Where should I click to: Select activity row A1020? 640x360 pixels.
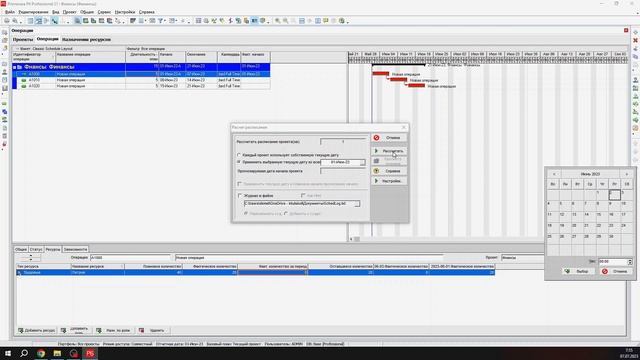click(x=141, y=86)
